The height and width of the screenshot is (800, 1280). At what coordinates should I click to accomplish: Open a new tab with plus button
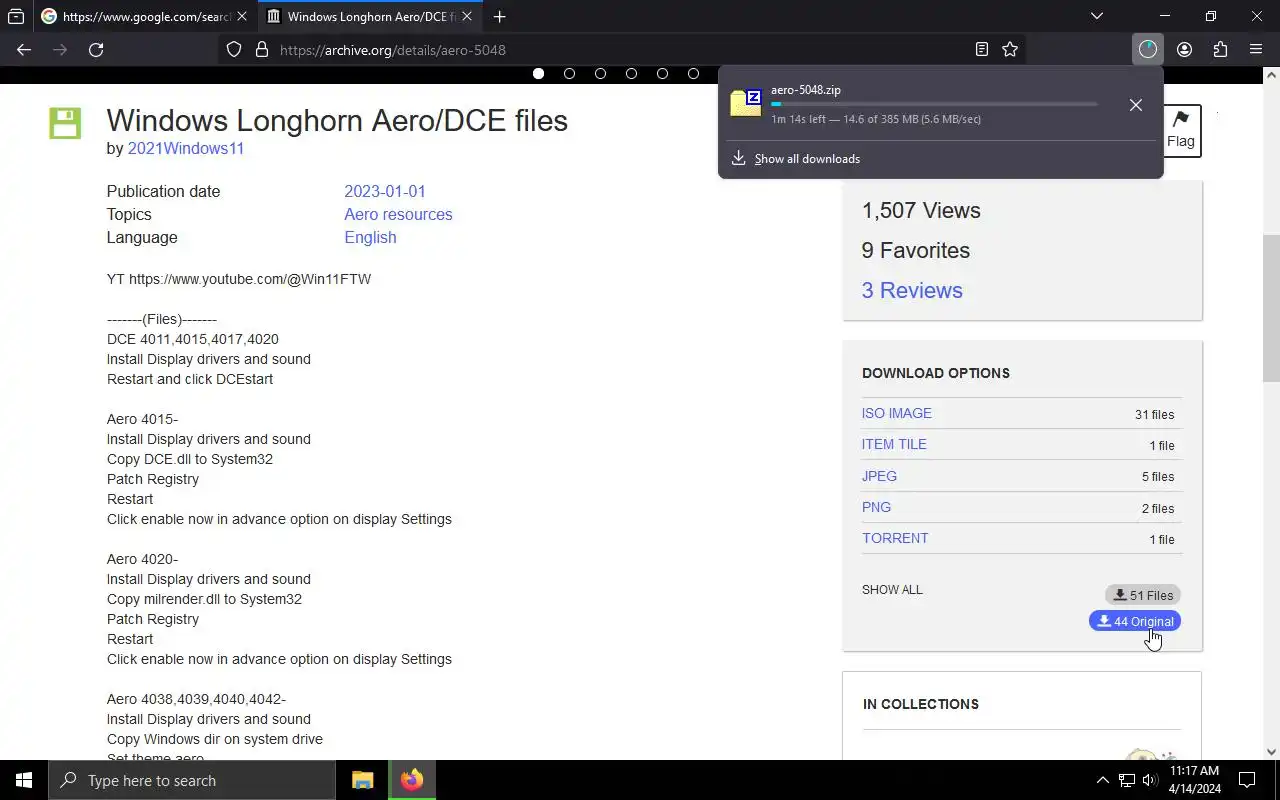click(x=499, y=16)
